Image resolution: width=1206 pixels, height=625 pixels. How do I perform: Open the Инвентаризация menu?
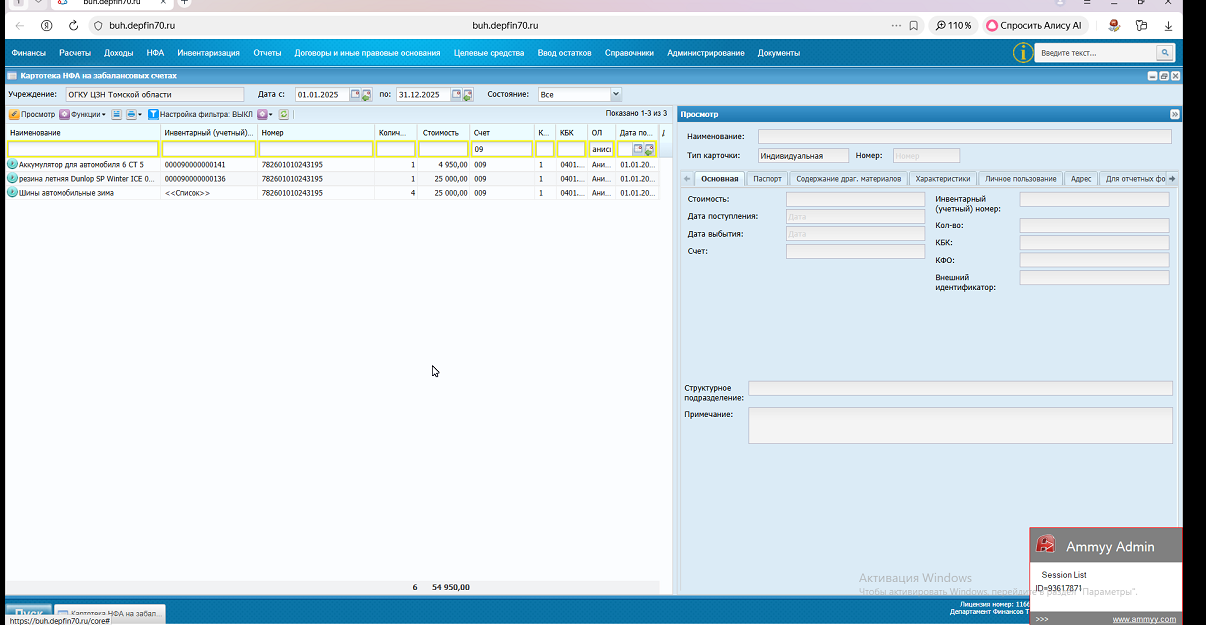coord(208,53)
